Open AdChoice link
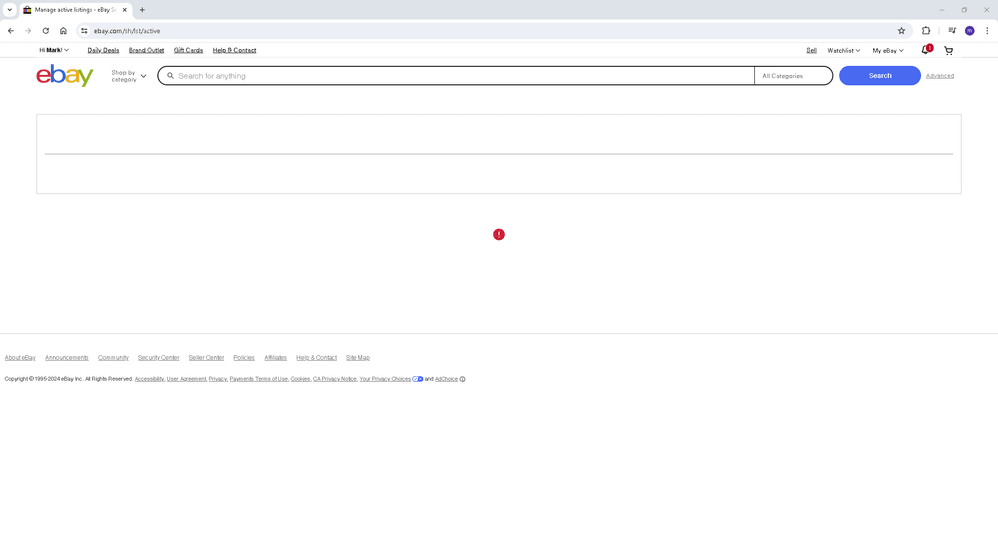 [446, 379]
